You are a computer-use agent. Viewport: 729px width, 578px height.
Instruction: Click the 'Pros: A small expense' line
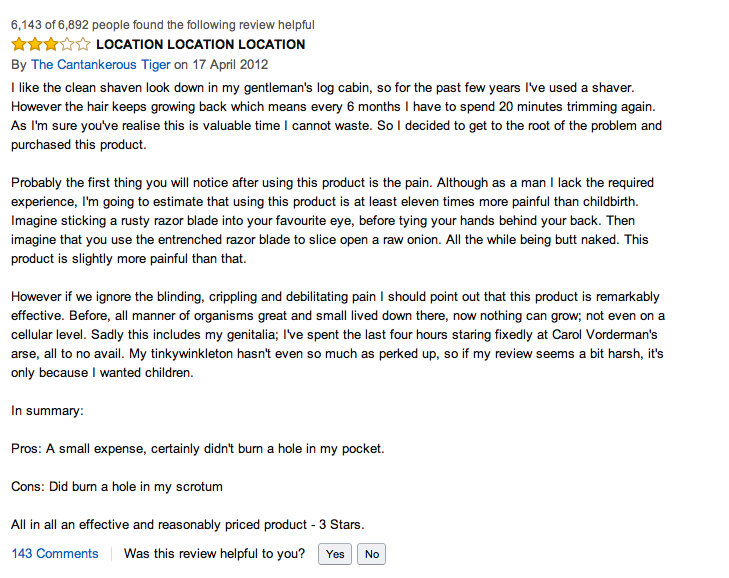point(198,449)
